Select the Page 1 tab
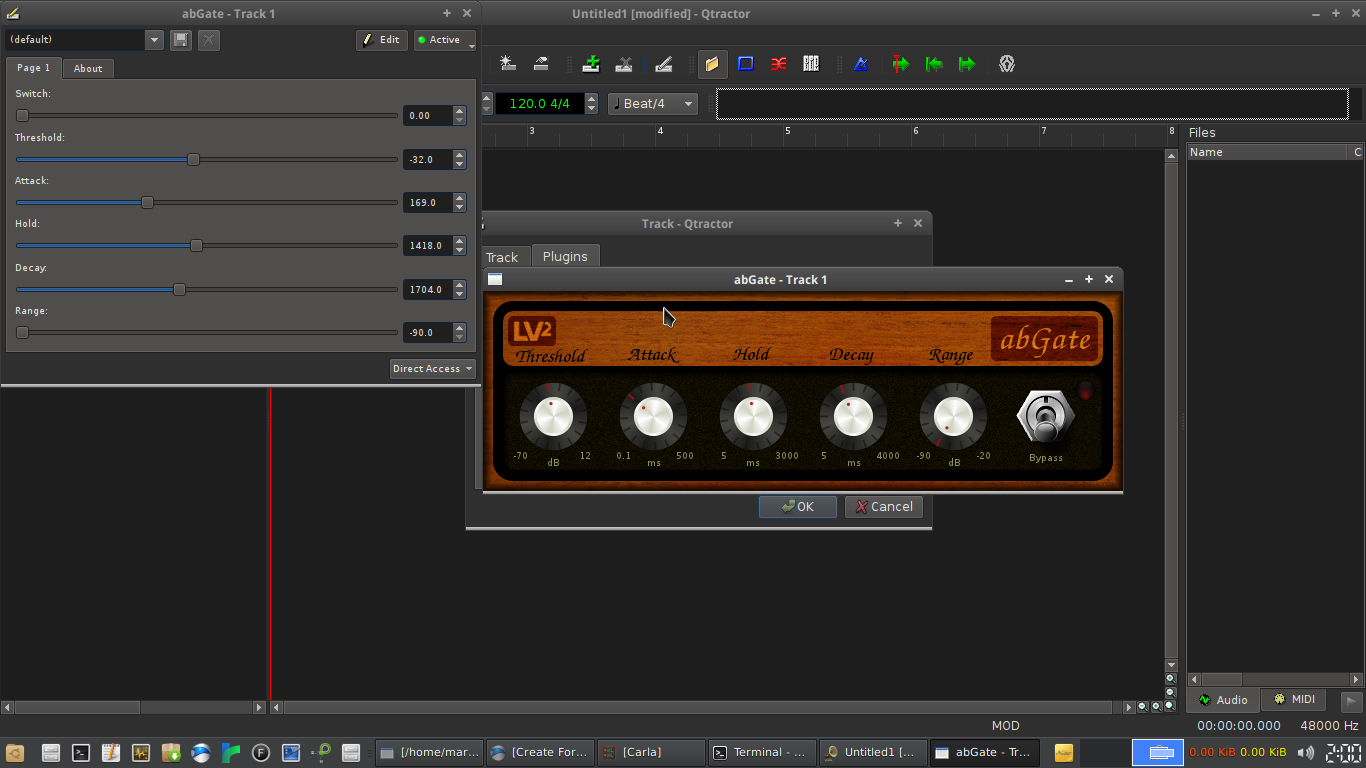 coord(34,68)
